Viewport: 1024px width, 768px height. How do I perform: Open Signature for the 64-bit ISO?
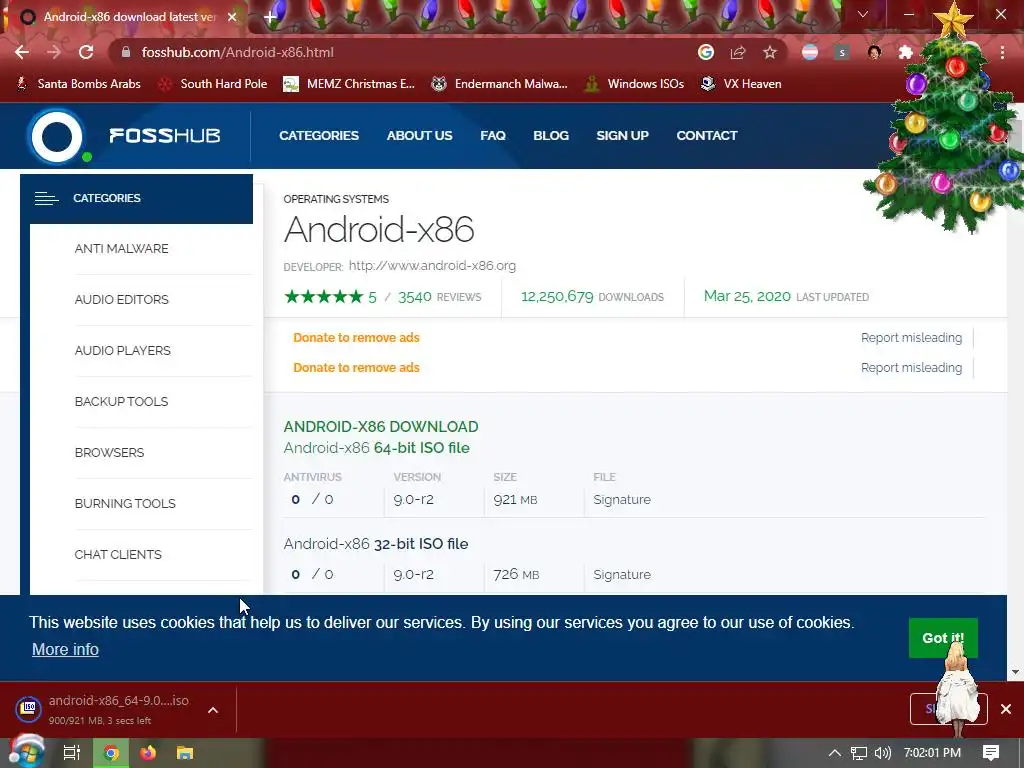(622, 500)
